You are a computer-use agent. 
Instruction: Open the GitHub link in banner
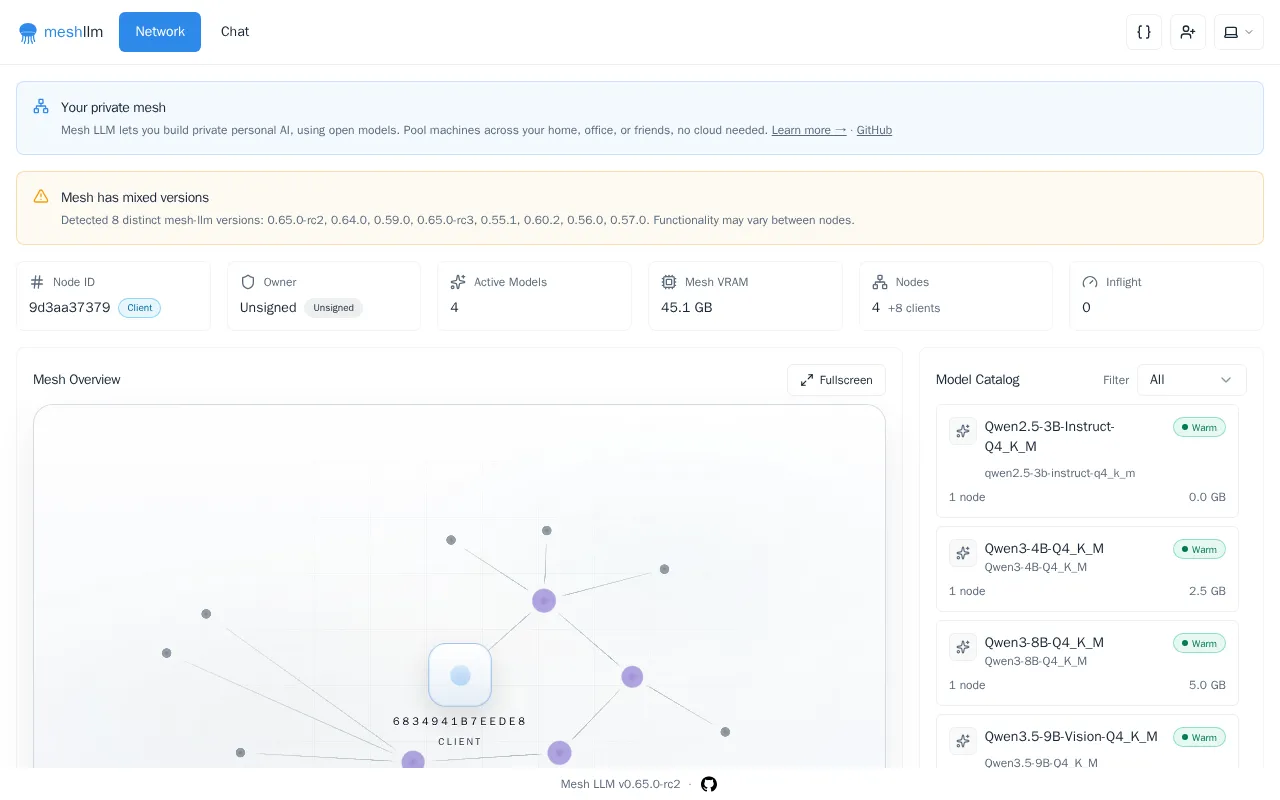[x=874, y=130]
